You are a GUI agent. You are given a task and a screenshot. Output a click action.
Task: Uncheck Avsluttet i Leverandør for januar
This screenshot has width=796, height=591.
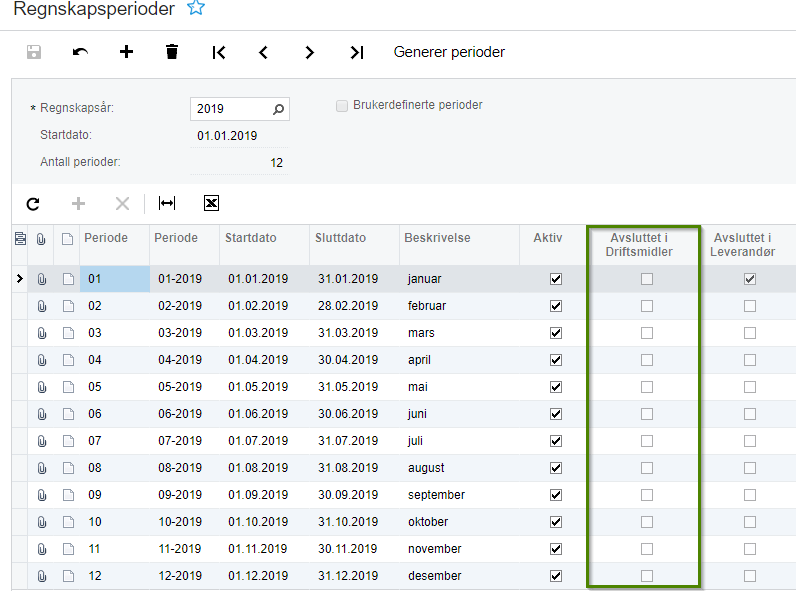coord(750,279)
